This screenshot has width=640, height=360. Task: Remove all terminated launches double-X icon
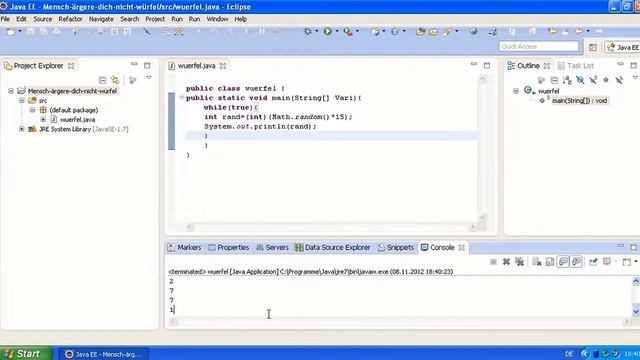pyautogui.click(x=519, y=262)
